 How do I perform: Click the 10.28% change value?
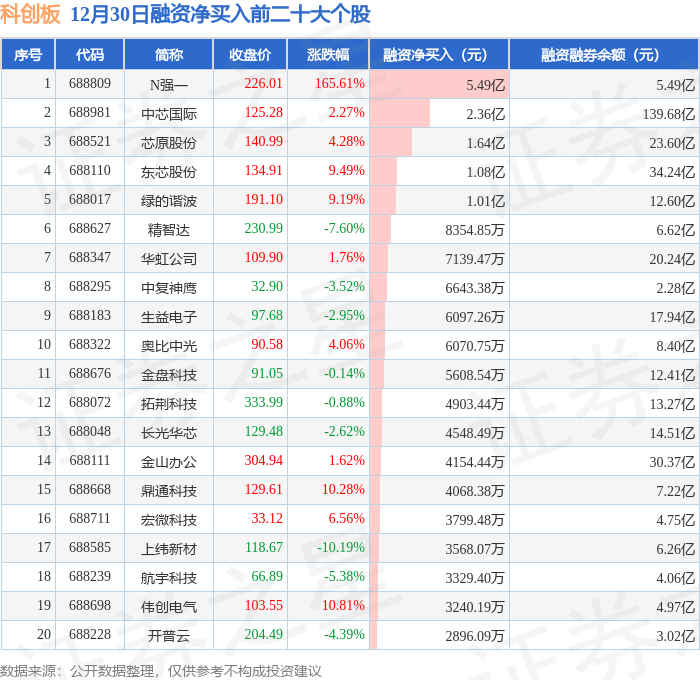pos(343,490)
